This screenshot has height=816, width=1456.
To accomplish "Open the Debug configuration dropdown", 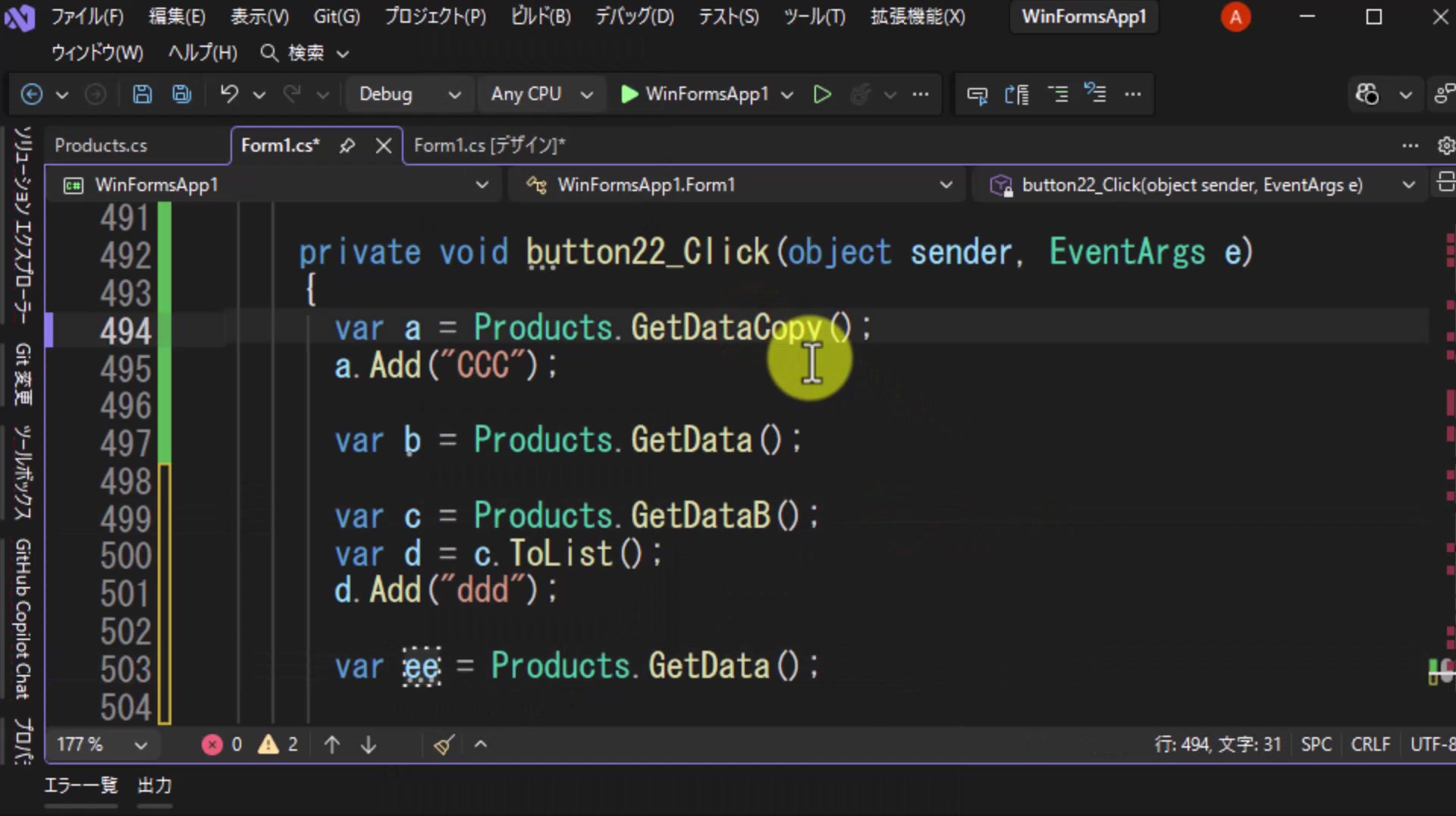I will (x=409, y=94).
